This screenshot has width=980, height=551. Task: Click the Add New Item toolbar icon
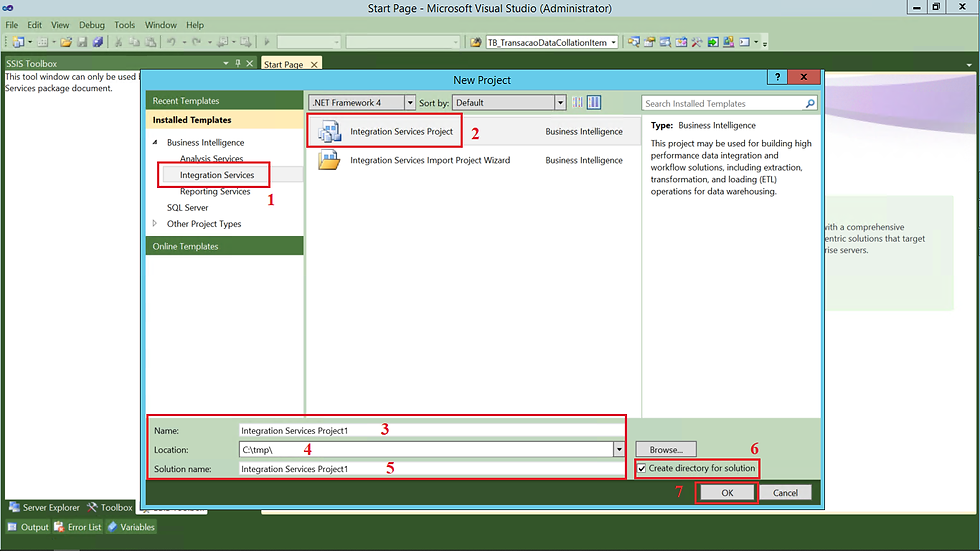click(42, 42)
